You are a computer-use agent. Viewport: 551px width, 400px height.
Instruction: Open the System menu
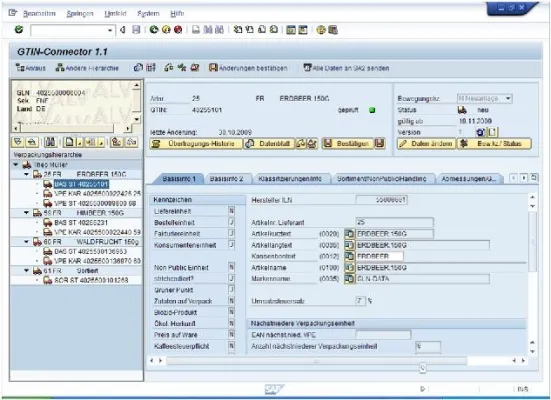148,14
